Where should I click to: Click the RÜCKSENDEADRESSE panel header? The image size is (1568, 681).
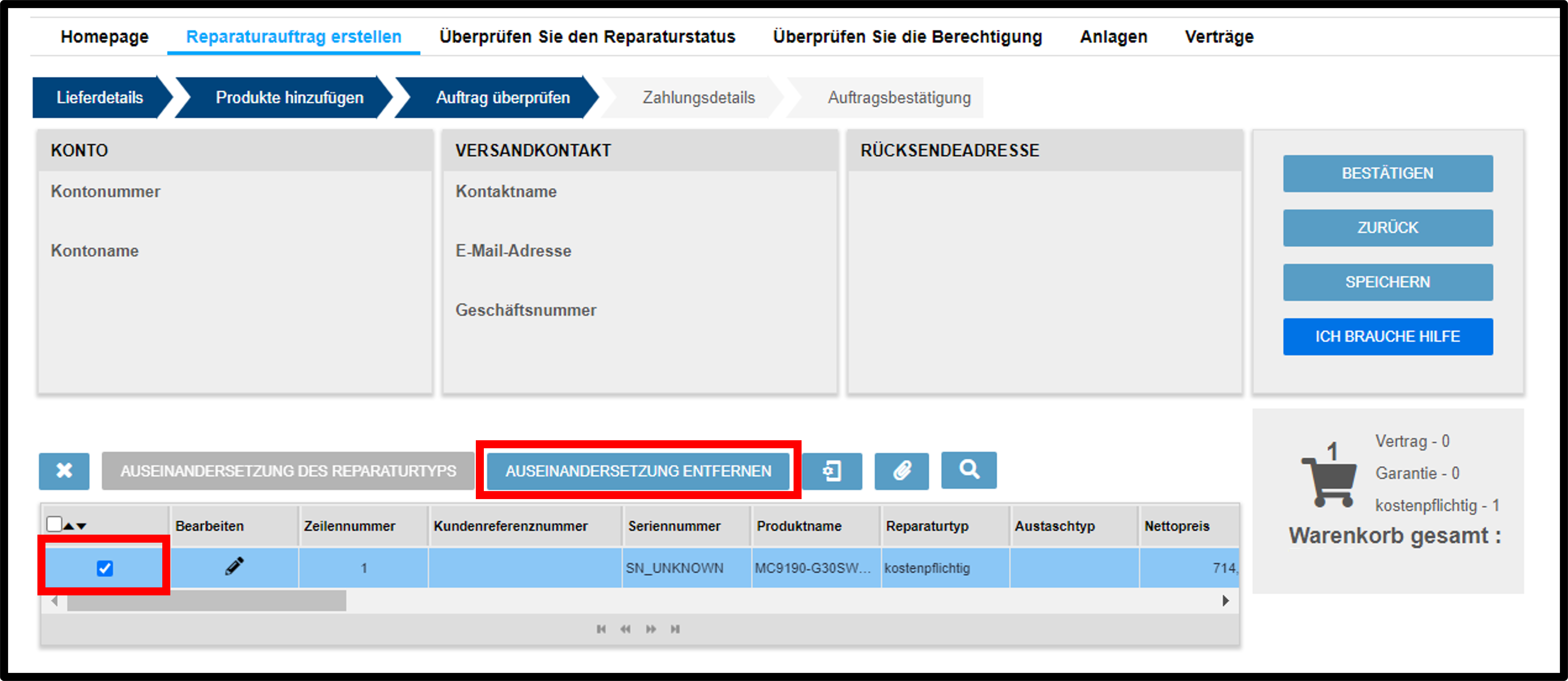pyautogui.click(x=1044, y=151)
